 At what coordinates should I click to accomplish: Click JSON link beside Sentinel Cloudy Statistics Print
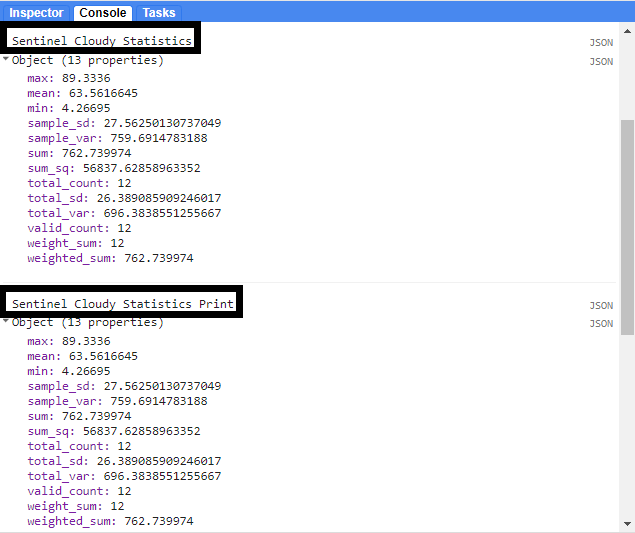coord(600,306)
